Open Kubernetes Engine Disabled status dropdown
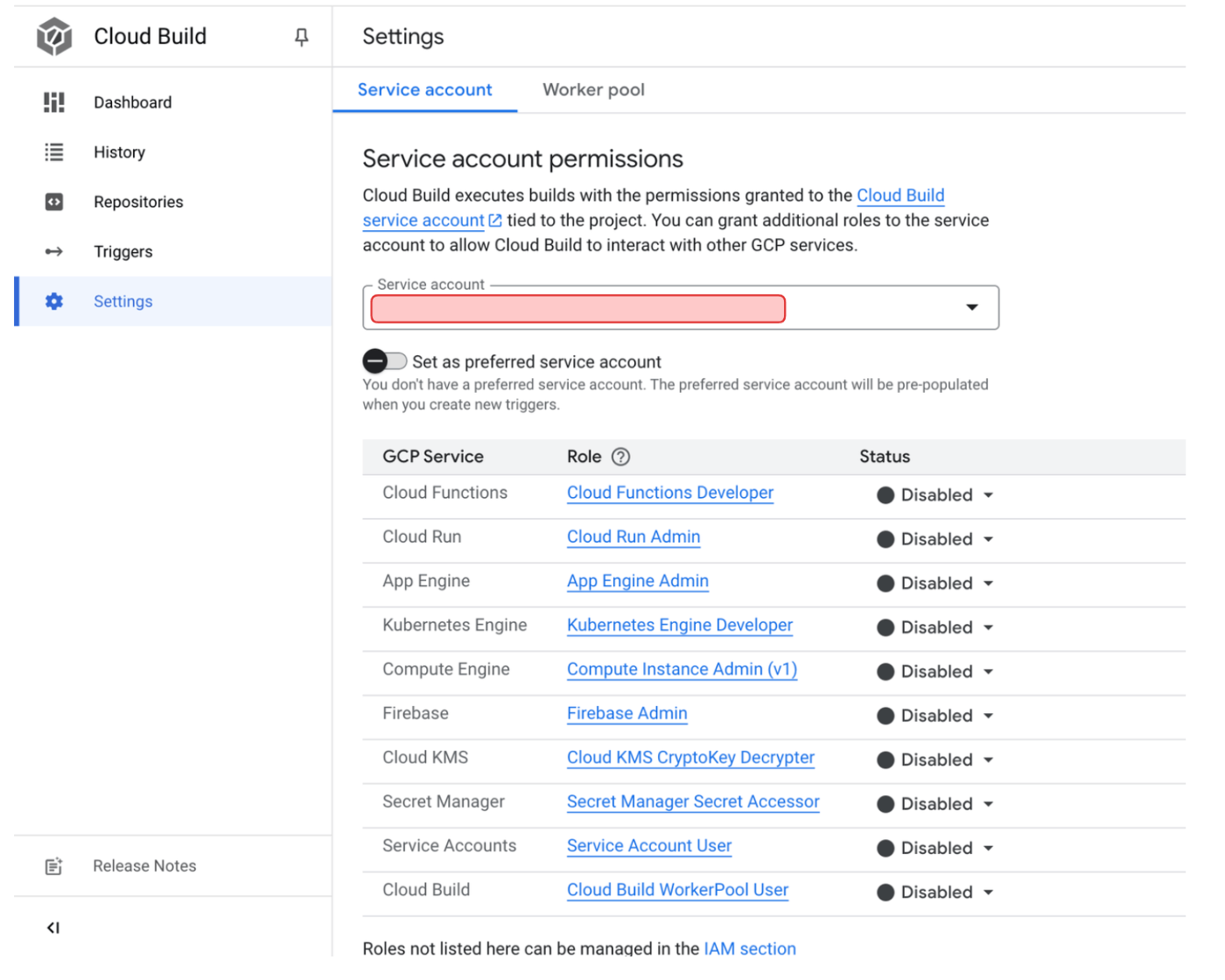The width and height of the screenshot is (1225, 980). (x=935, y=627)
